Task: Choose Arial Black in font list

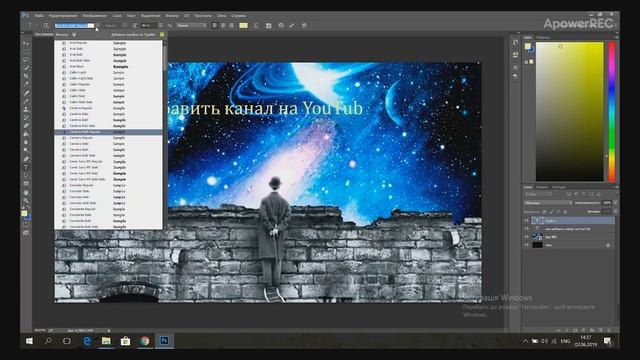Action: point(108,66)
